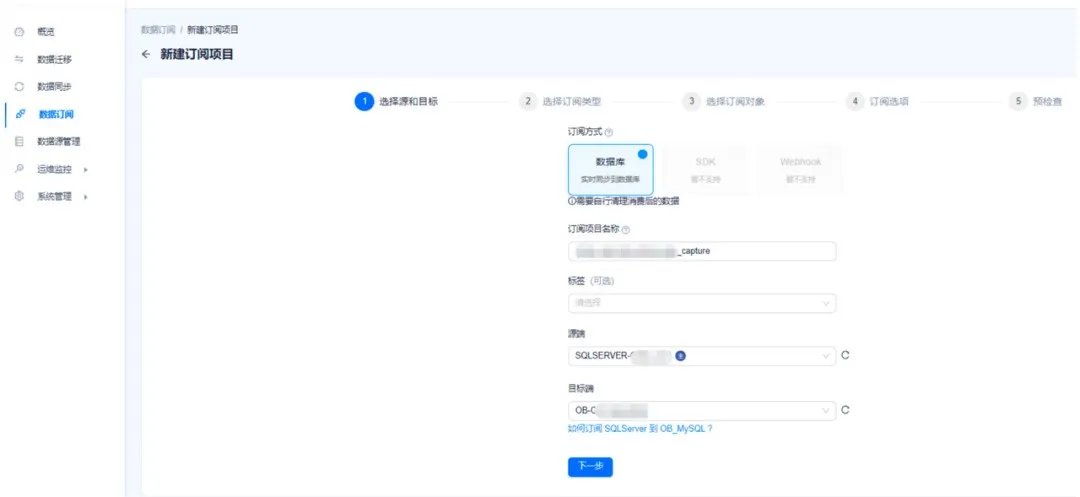Open the 目标端 target dropdown
Viewport: 1080px width, 497px height.
tap(701, 410)
